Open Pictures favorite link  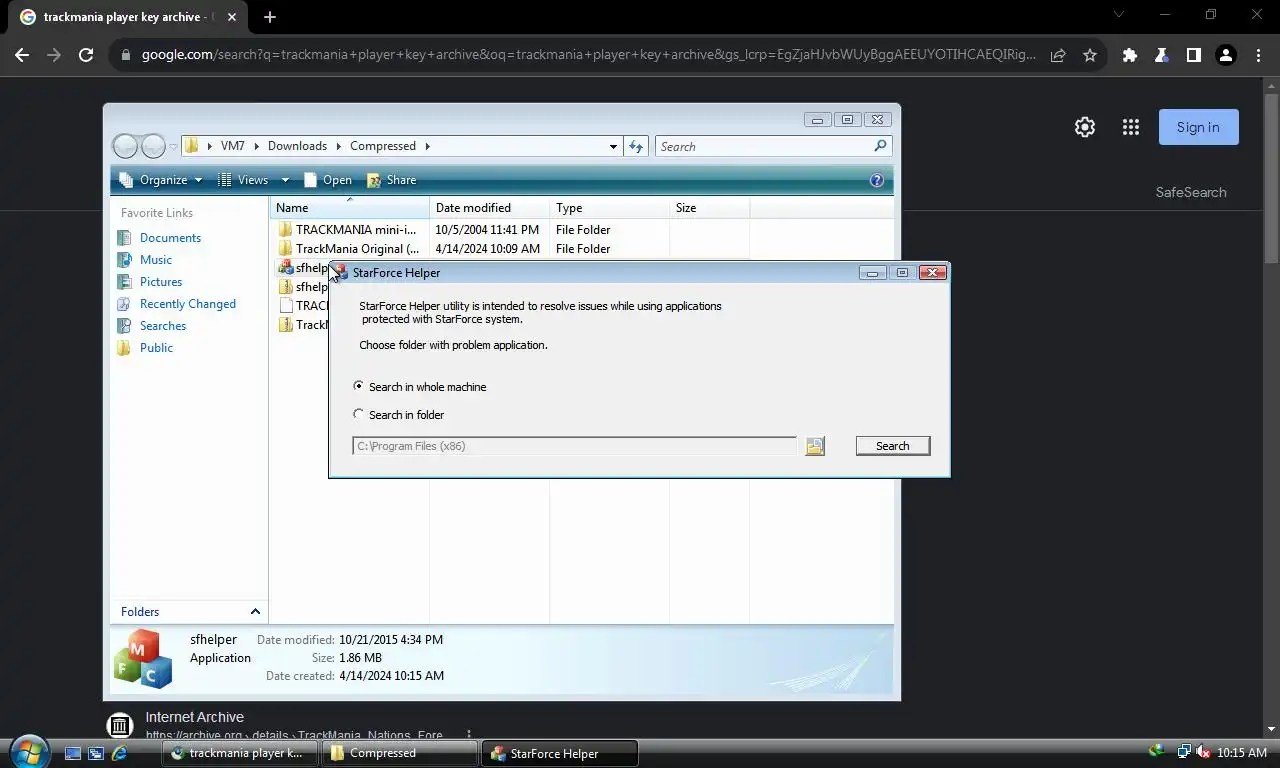point(161,282)
